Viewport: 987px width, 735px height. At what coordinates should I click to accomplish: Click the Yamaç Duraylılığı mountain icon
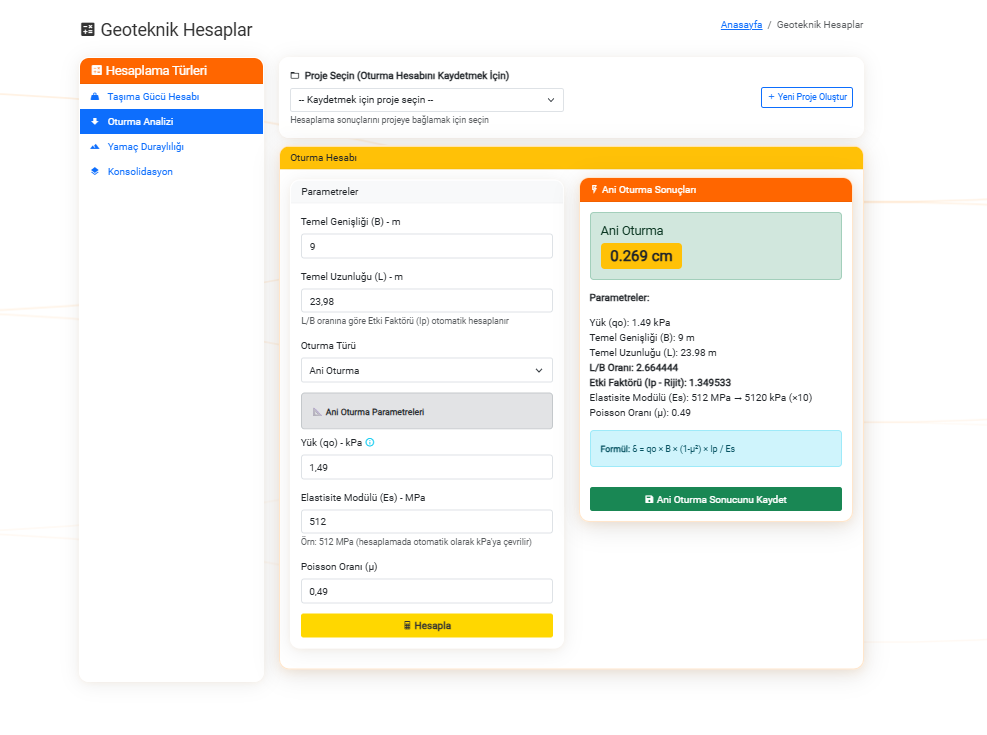95,147
